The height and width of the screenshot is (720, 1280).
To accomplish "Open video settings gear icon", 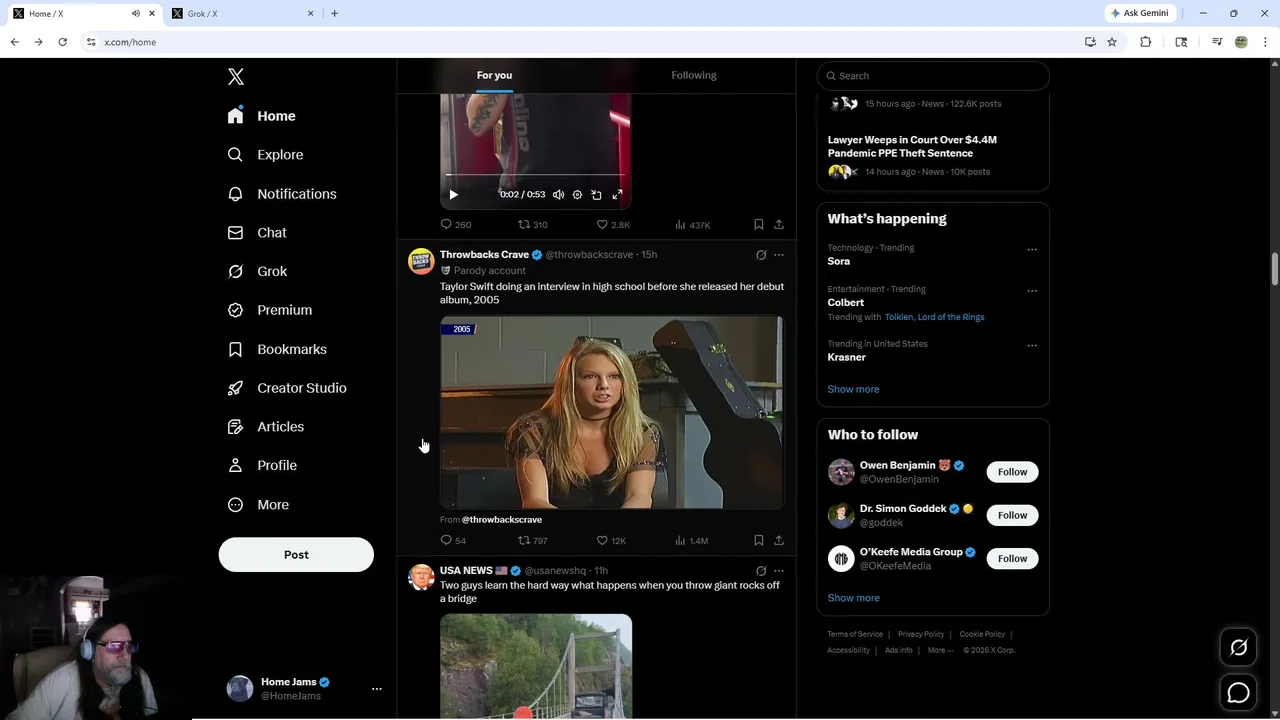I will pos(577,195).
